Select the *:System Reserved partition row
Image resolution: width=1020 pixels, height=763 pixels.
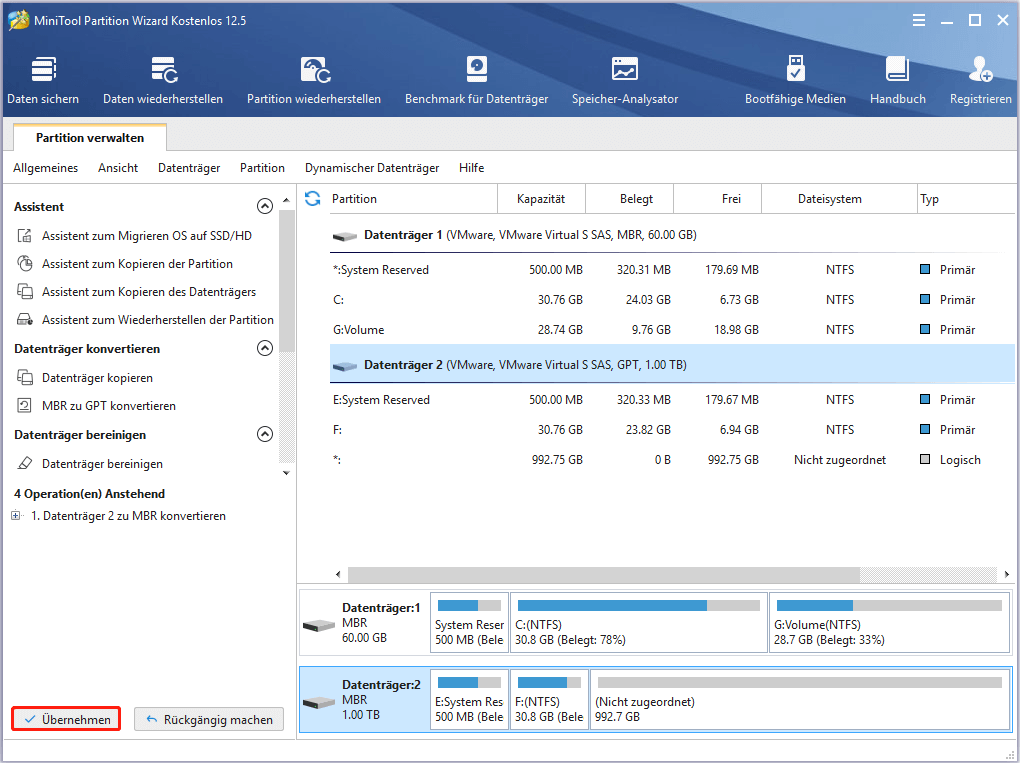pos(672,269)
